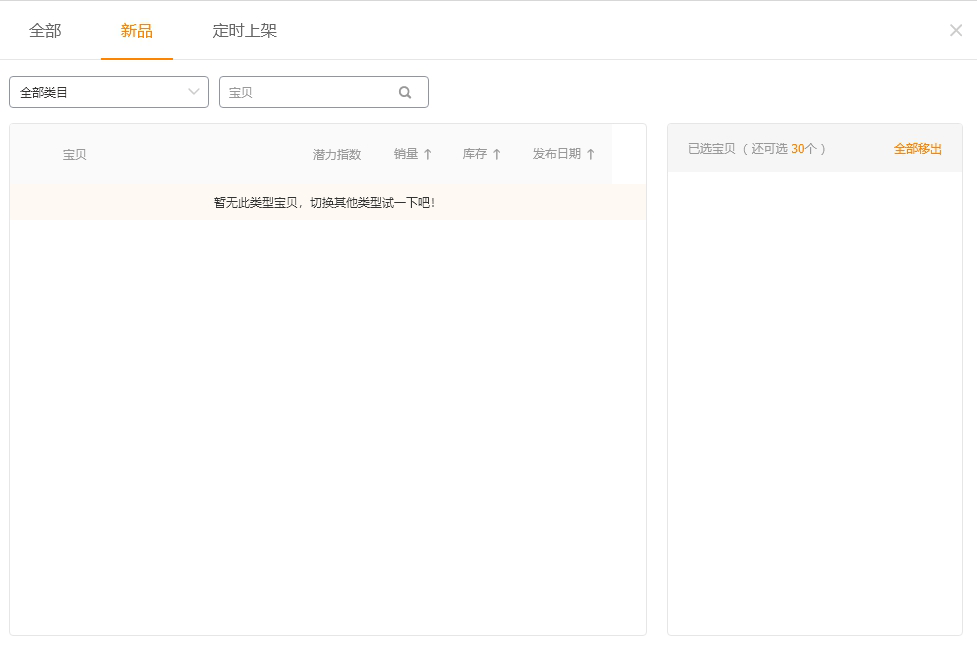
Task: Select the 新品 tab
Action: coord(137,31)
